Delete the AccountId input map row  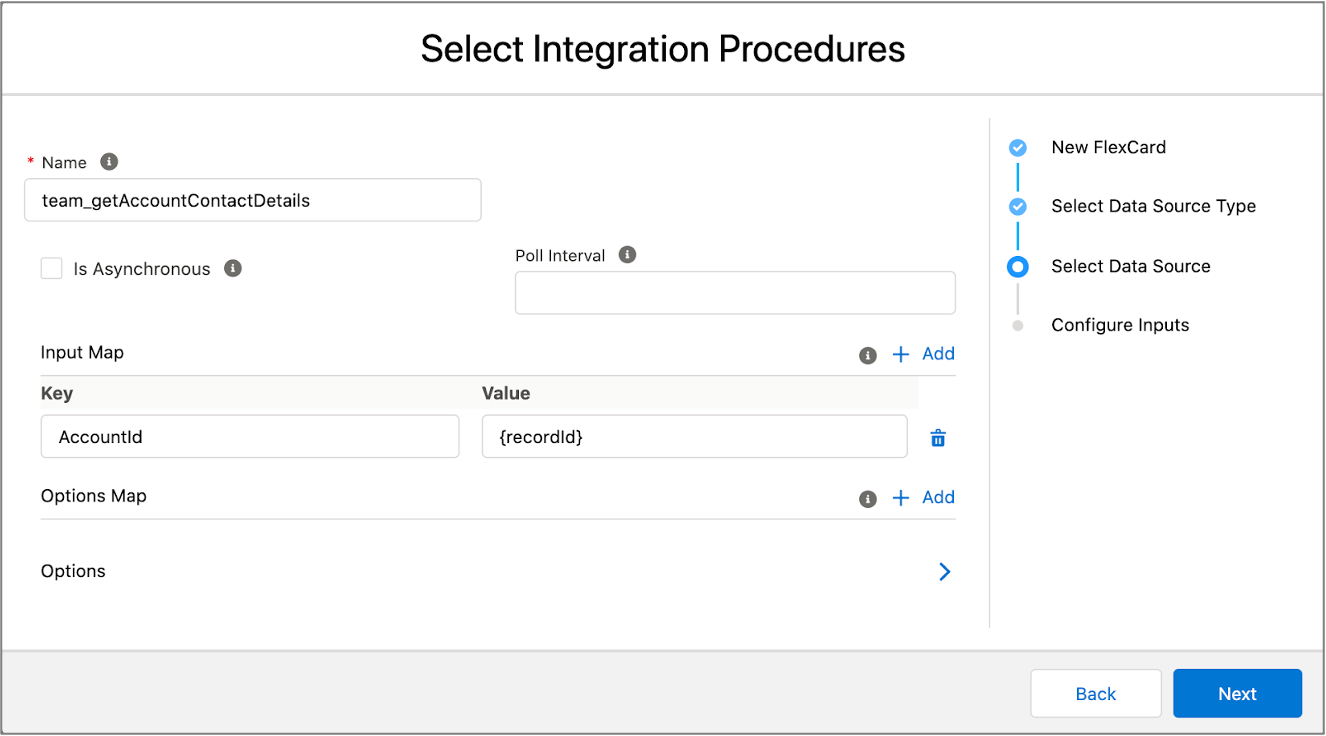pos(938,437)
